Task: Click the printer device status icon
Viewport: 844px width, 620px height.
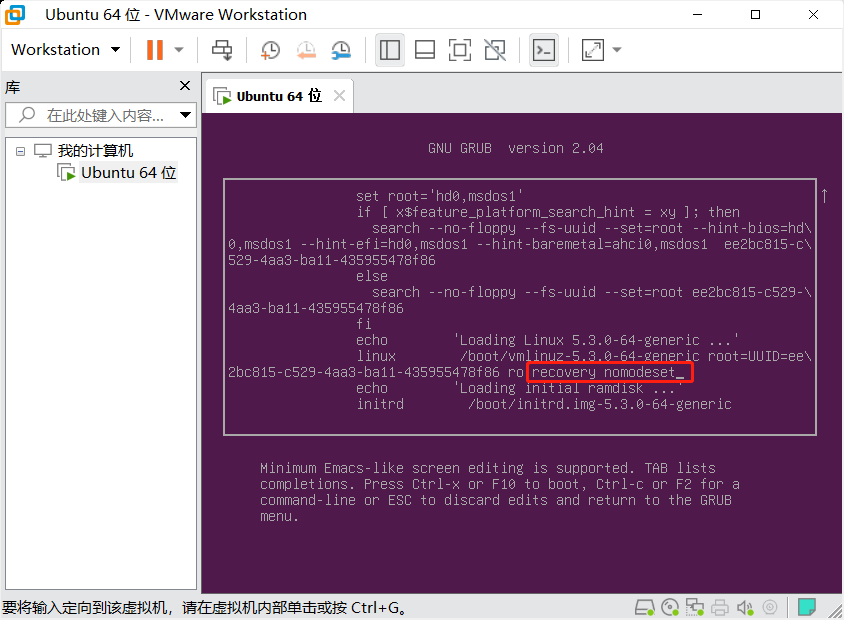Action: (x=719, y=606)
